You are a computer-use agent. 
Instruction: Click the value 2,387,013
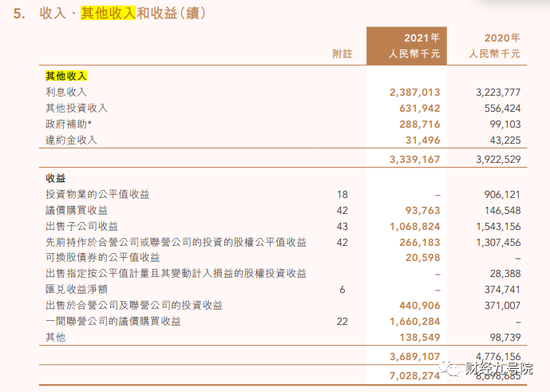[x=415, y=92]
